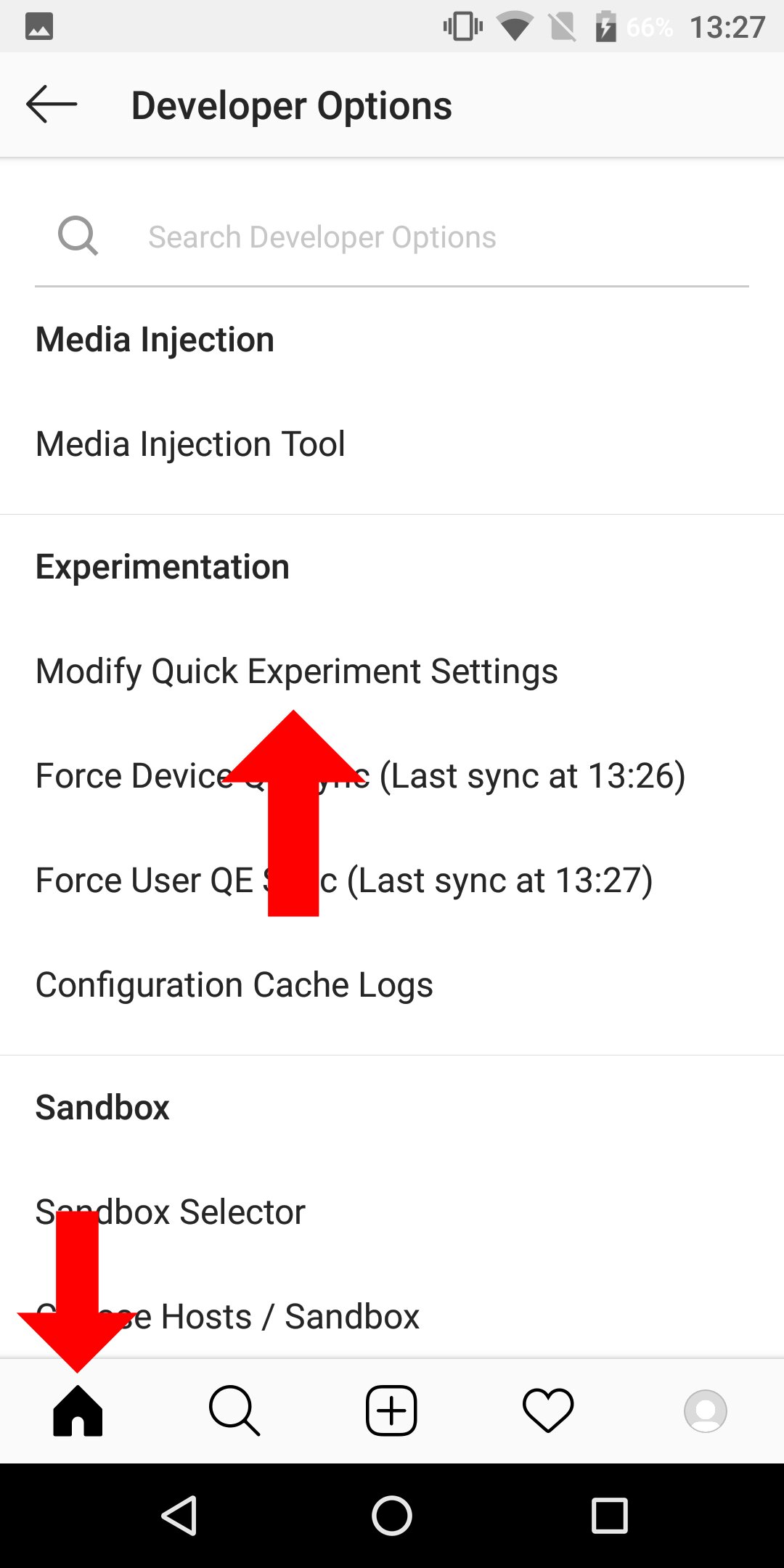784x1568 pixels.
Task: Focus the Search Developer Options field
Action: 392,237
